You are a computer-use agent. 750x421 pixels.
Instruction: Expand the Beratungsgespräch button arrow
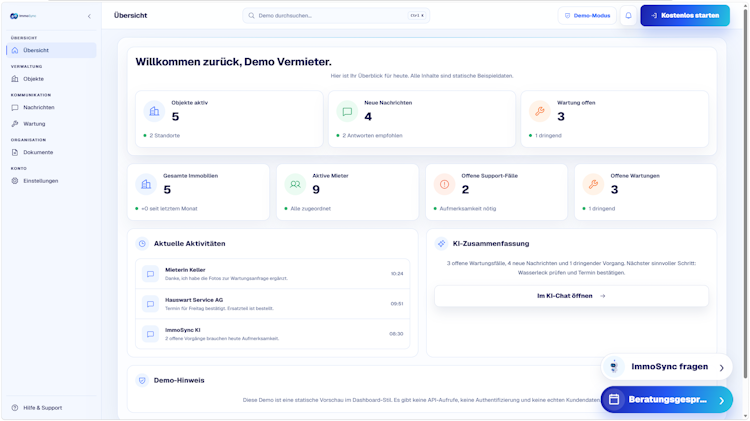[721, 400]
